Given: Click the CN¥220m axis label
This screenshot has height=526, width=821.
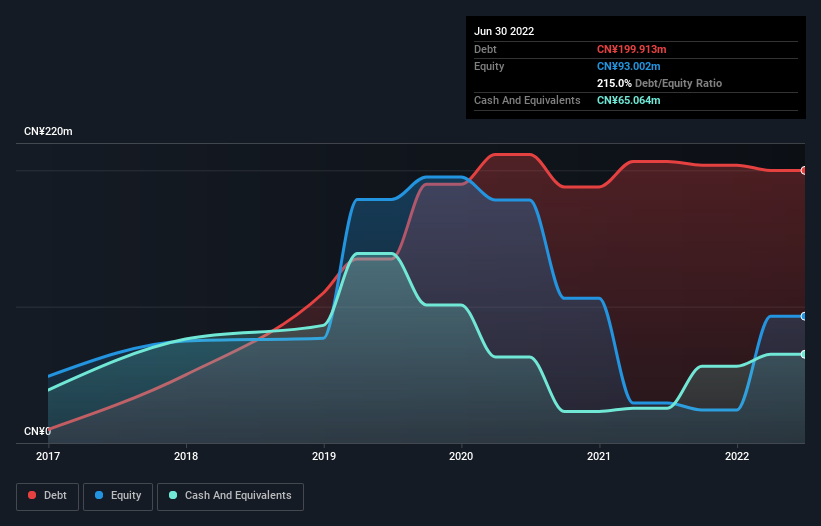Looking at the screenshot, I should [x=48, y=131].
